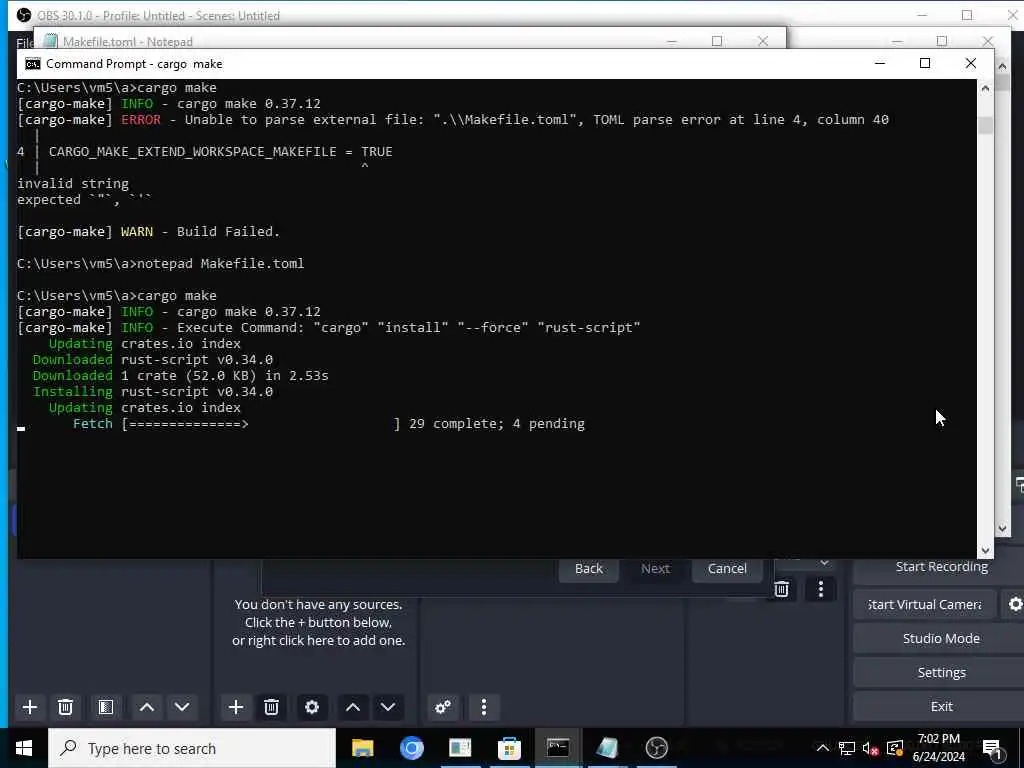This screenshot has width=1024, height=768.
Task: Open the clock showing 7:02 PM
Action: point(939,748)
